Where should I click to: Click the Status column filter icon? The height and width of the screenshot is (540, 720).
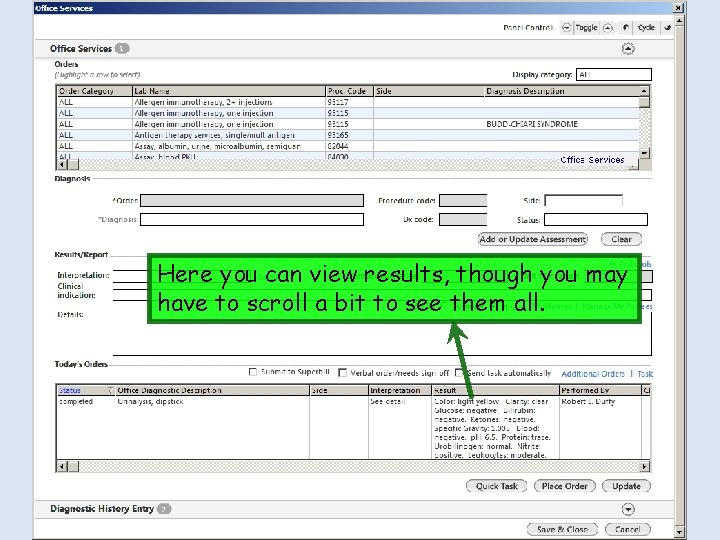coord(110,390)
